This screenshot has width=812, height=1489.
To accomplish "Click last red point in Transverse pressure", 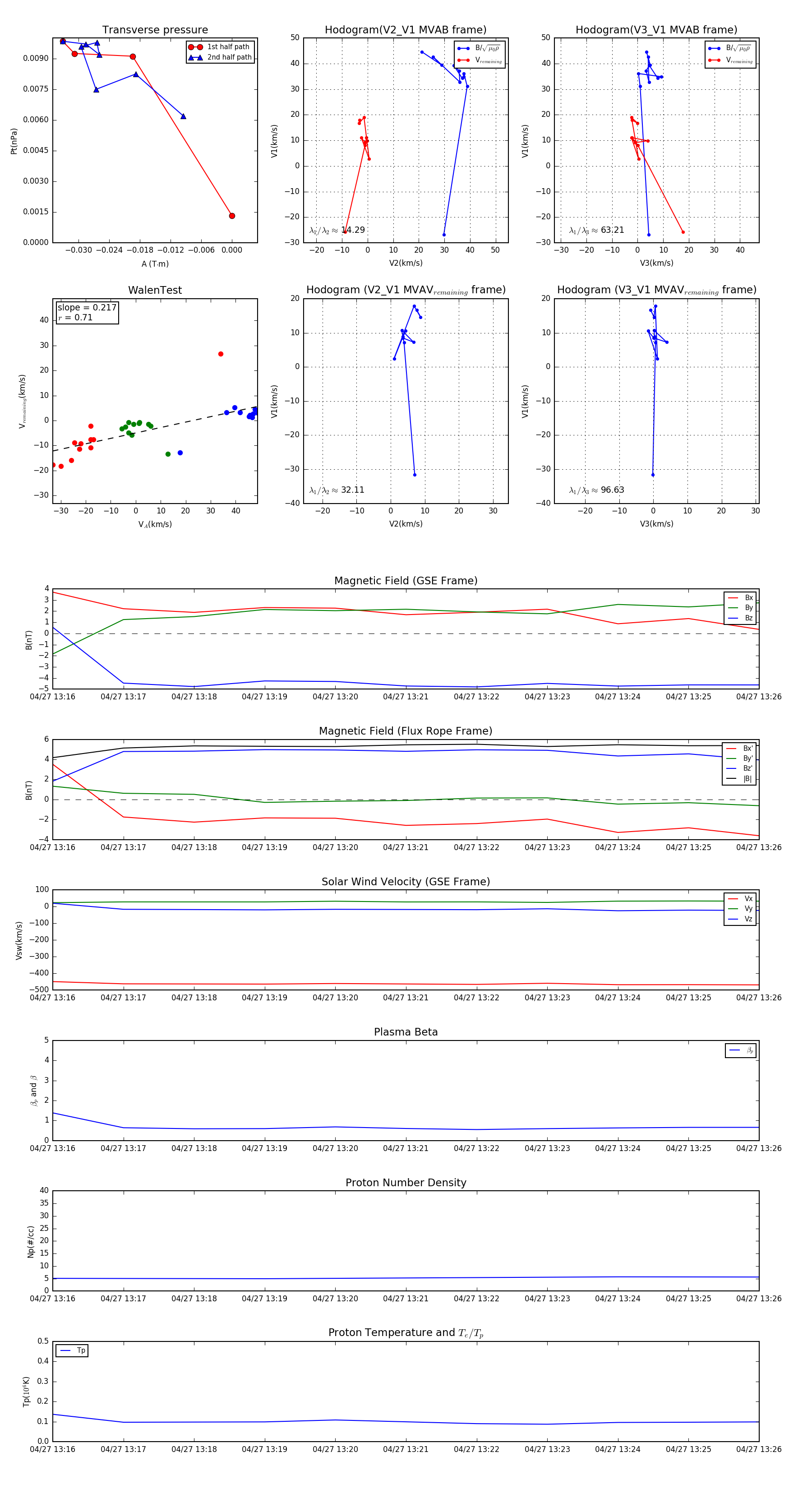I will (232, 216).
